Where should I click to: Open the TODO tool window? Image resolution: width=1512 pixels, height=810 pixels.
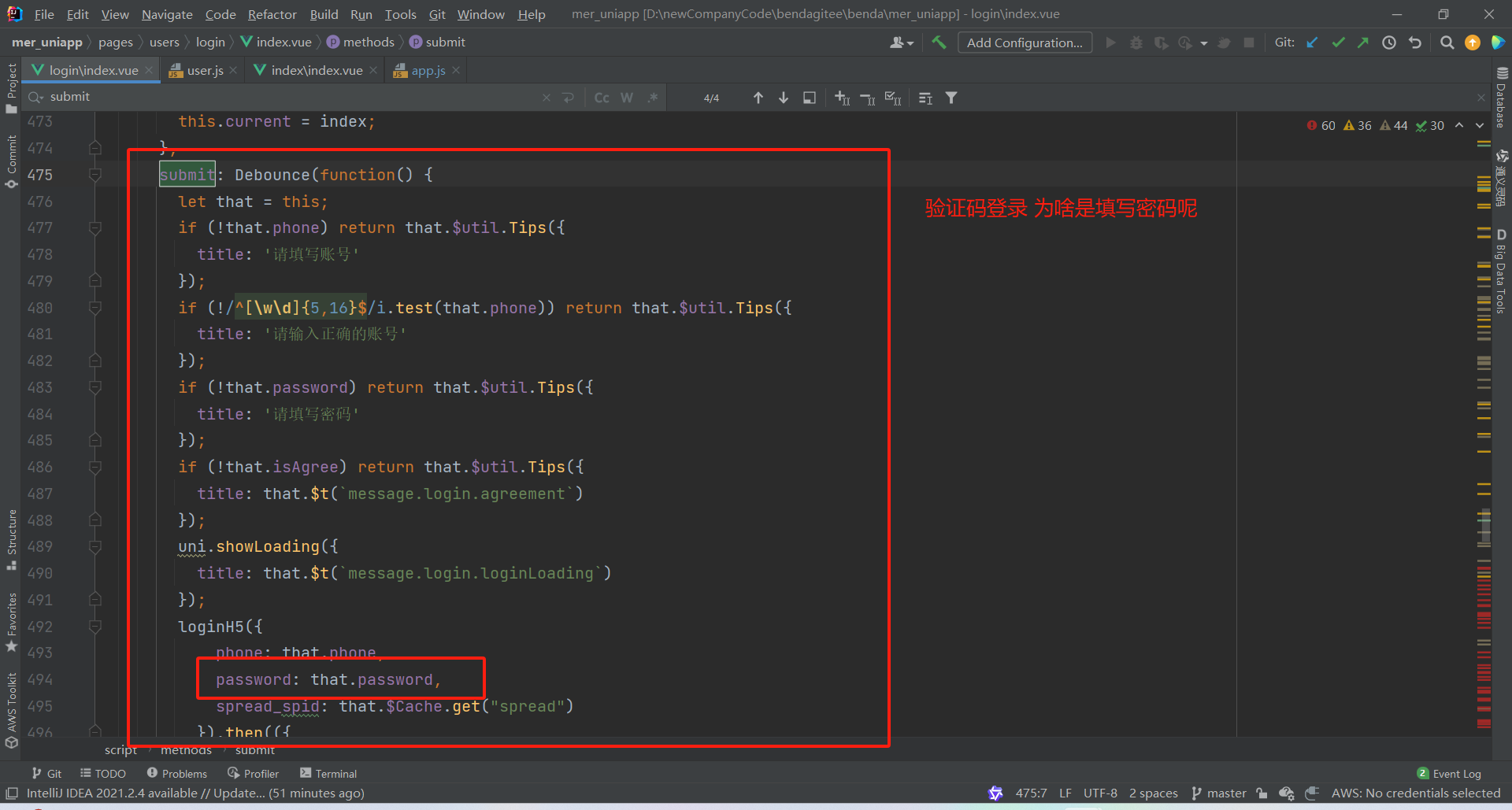[x=103, y=774]
